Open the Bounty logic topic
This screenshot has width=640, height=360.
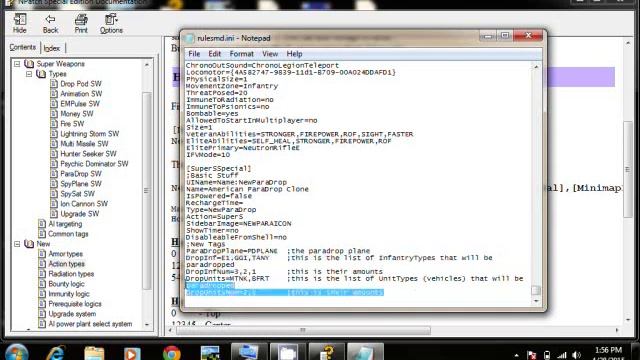coord(66,284)
